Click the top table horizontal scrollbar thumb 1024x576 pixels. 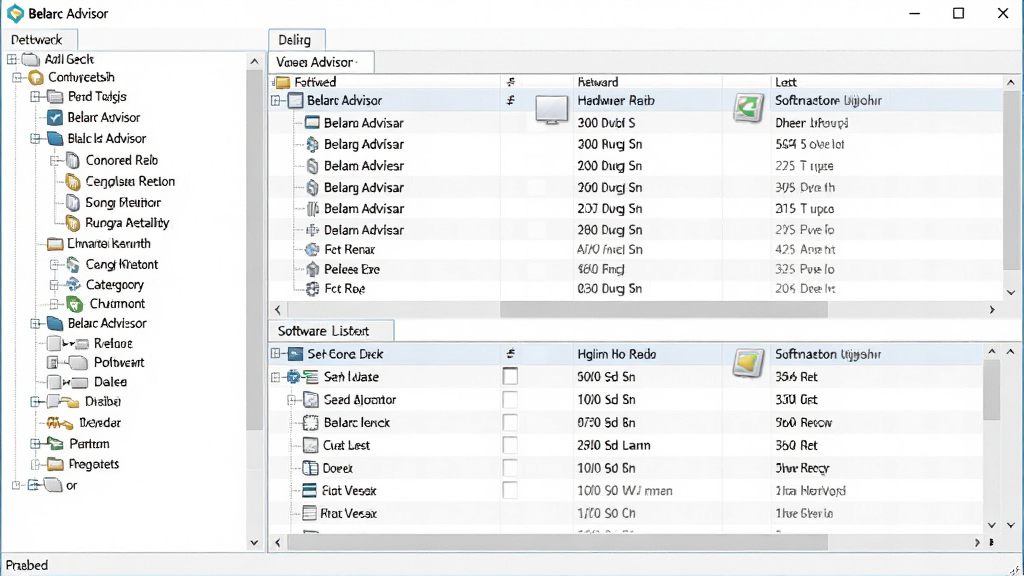[x=664, y=310]
